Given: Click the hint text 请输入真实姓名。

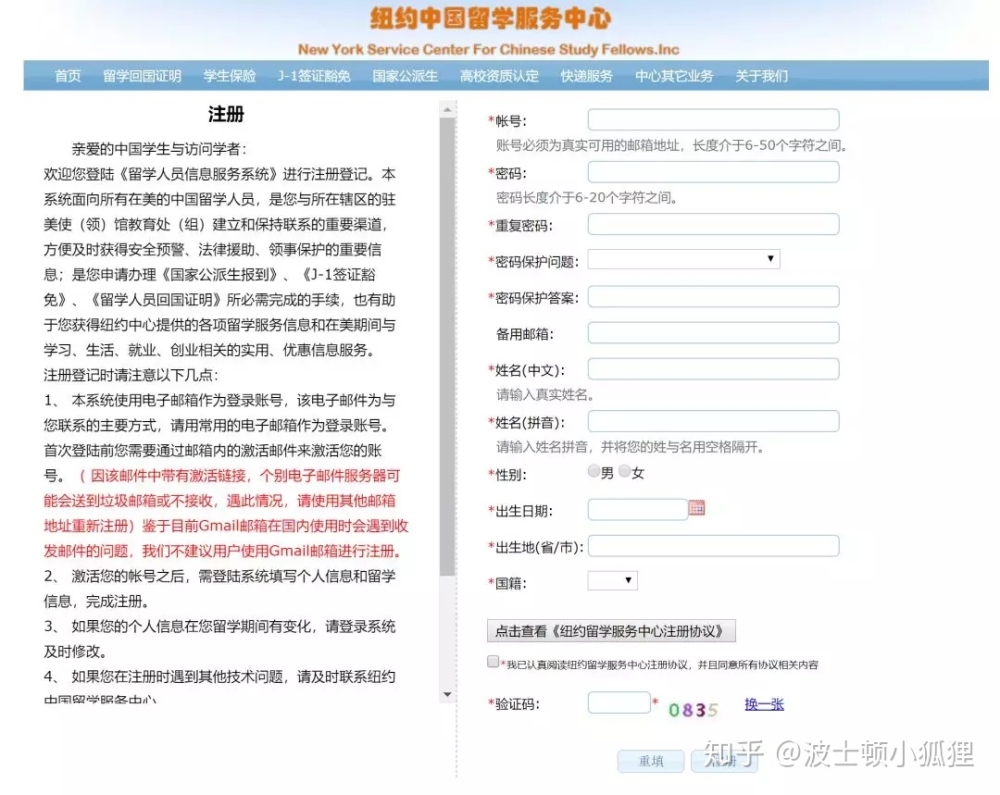Looking at the screenshot, I should (545, 395).
